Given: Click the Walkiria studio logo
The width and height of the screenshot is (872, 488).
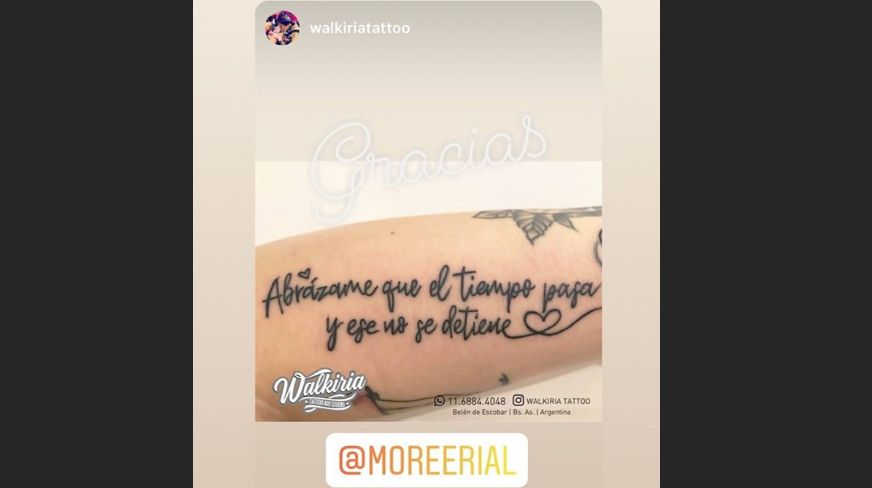Looking at the screenshot, I should [319, 389].
